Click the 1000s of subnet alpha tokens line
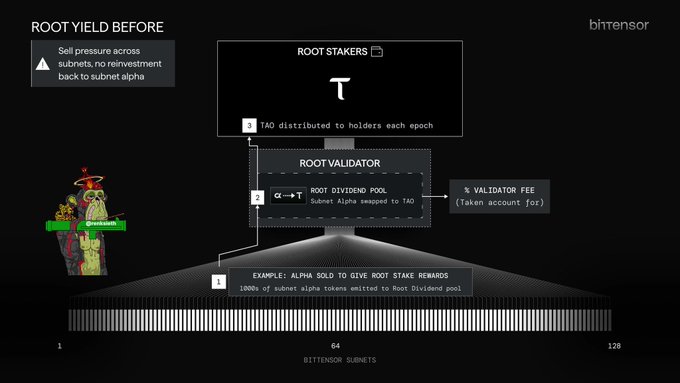The image size is (680, 383). [350, 288]
